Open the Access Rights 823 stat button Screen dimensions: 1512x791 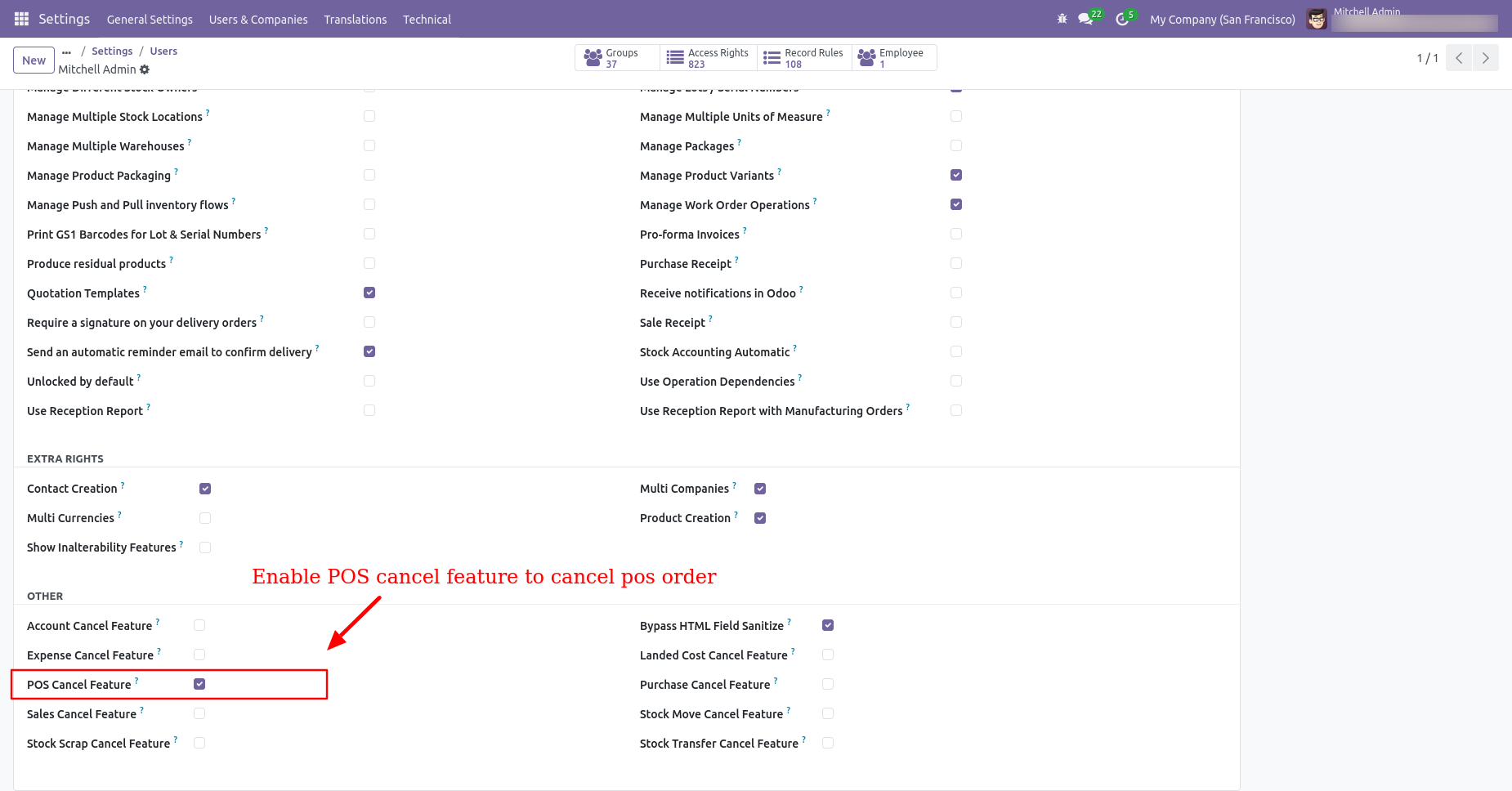click(708, 58)
